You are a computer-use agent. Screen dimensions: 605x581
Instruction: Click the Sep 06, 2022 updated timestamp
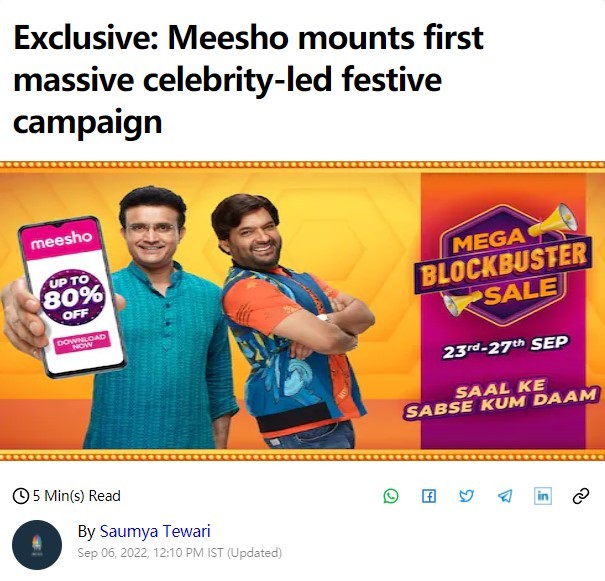[x=179, y=553]
